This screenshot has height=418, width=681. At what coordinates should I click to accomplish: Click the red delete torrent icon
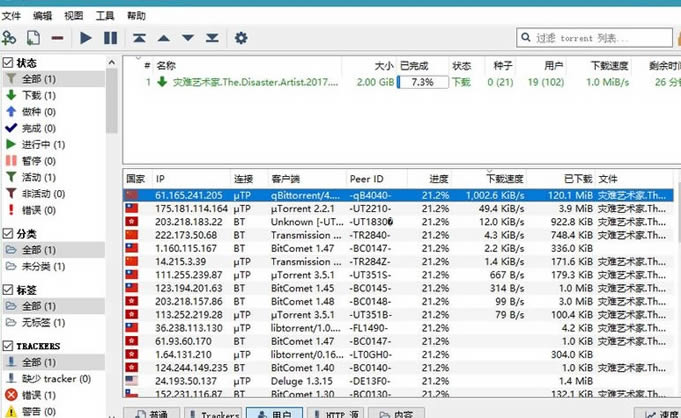[x=57, y=38]
